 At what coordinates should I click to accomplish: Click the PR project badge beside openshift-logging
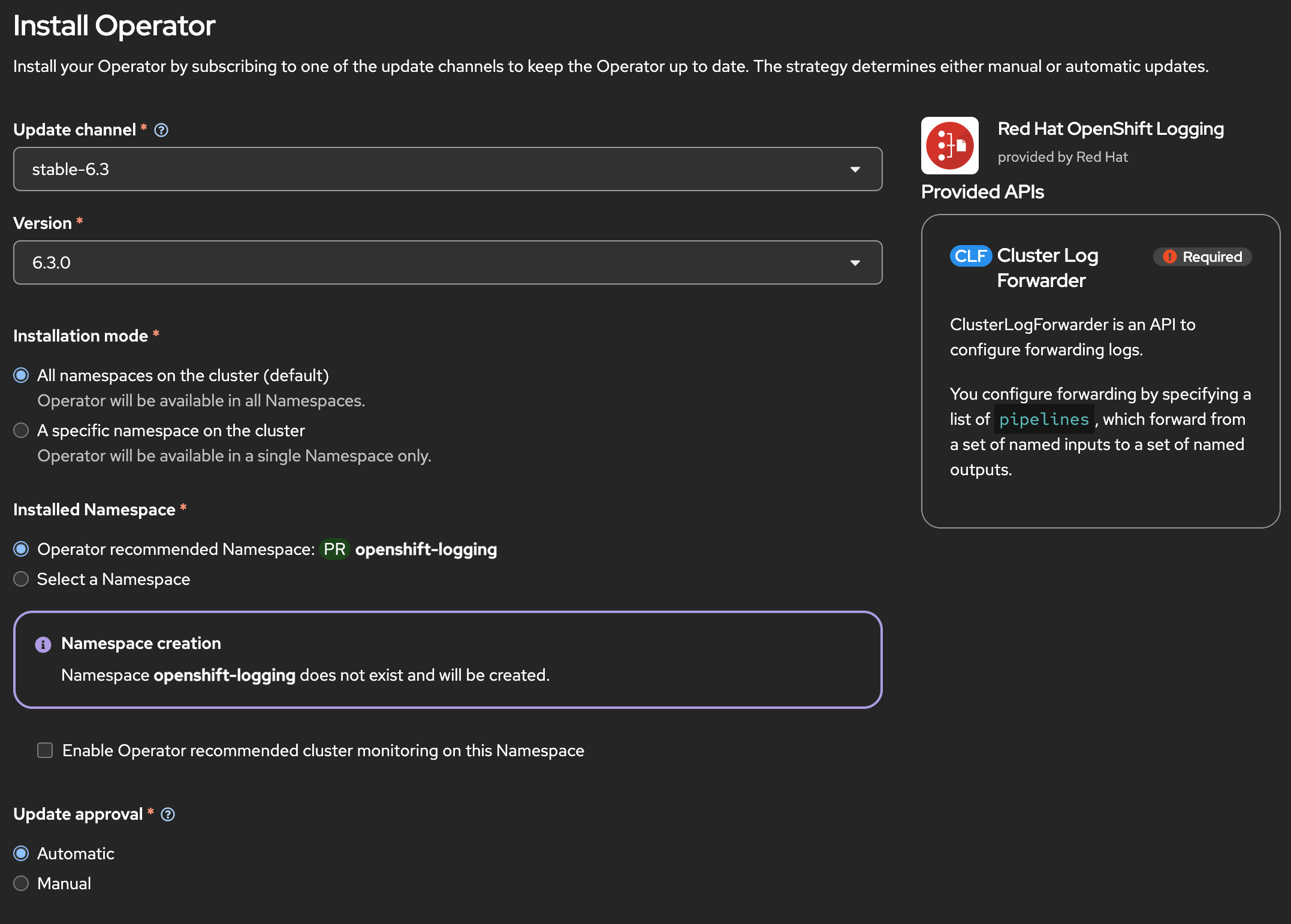coord(334,549)
